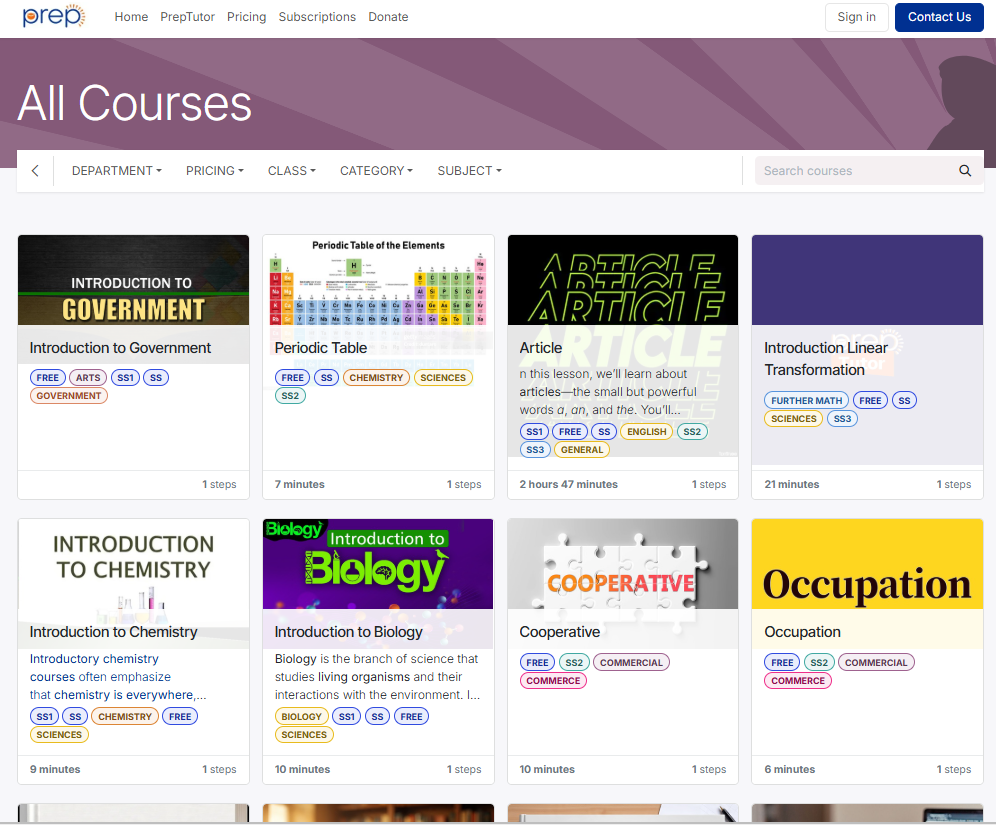Click the All Courses heading
This screenshot has width=996, height=825.
135,103
